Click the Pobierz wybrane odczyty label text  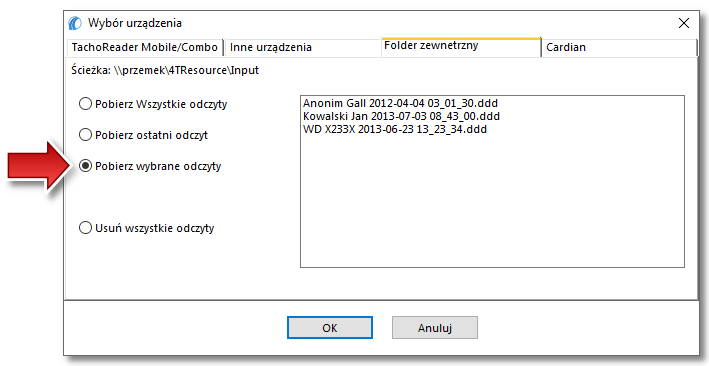[158, 166]
